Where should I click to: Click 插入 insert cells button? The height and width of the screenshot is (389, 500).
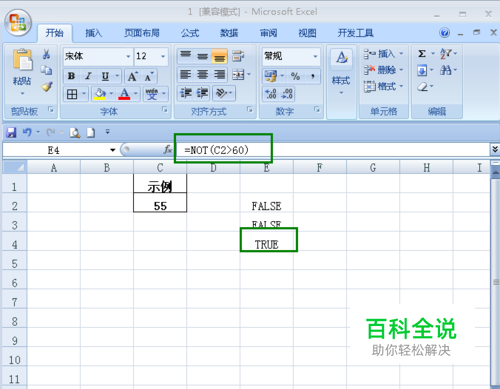[x=383, y=53]
